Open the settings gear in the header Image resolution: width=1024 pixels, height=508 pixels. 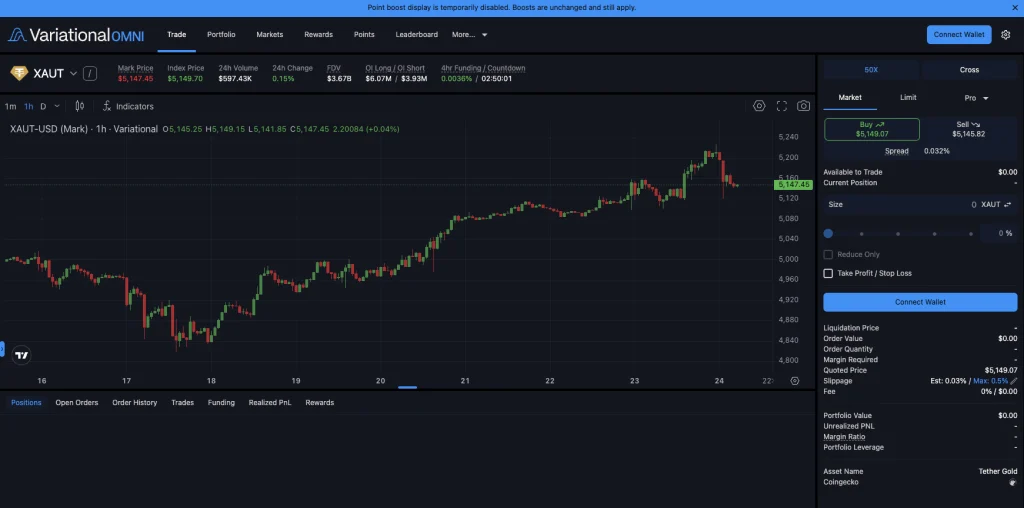(x=1005, y=35)
